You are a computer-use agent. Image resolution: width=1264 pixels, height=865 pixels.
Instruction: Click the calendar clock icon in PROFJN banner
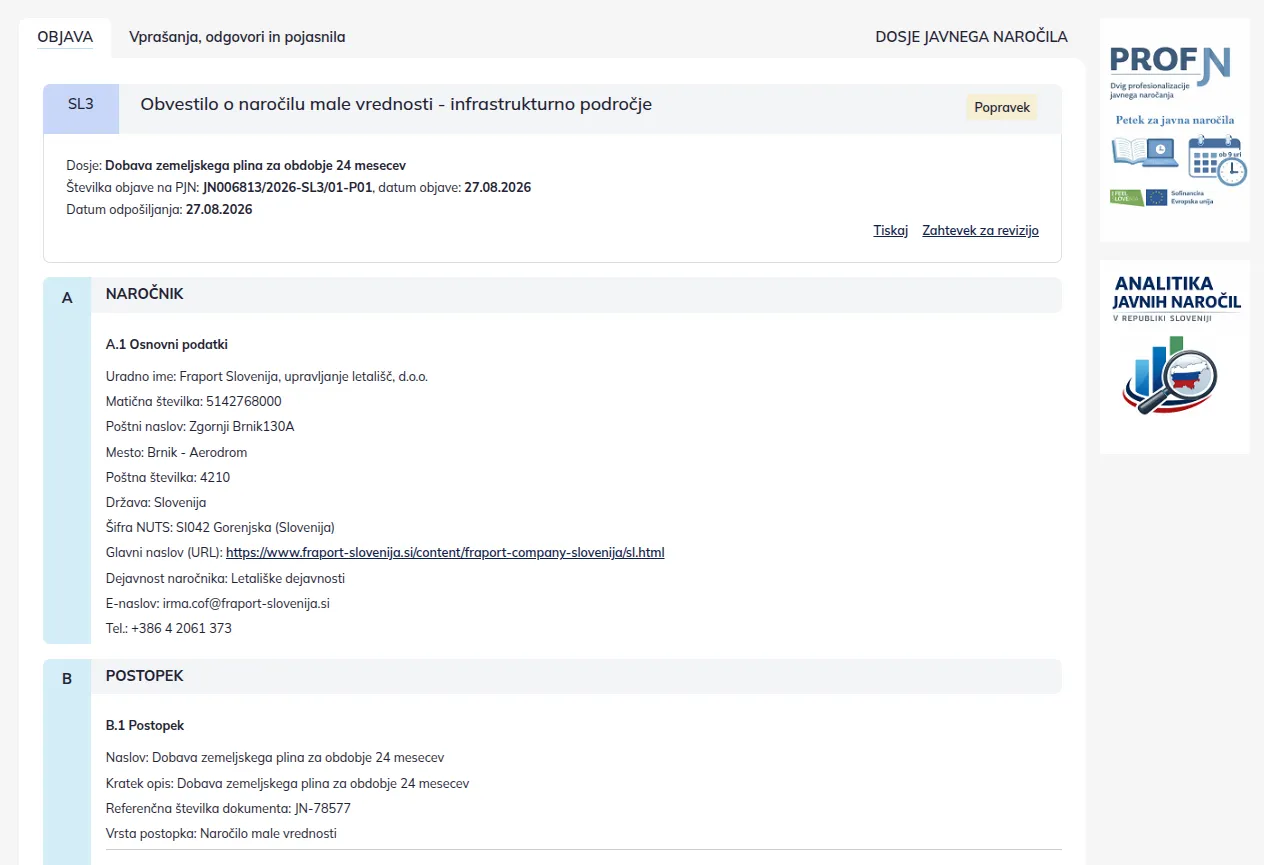point(1217,161)
